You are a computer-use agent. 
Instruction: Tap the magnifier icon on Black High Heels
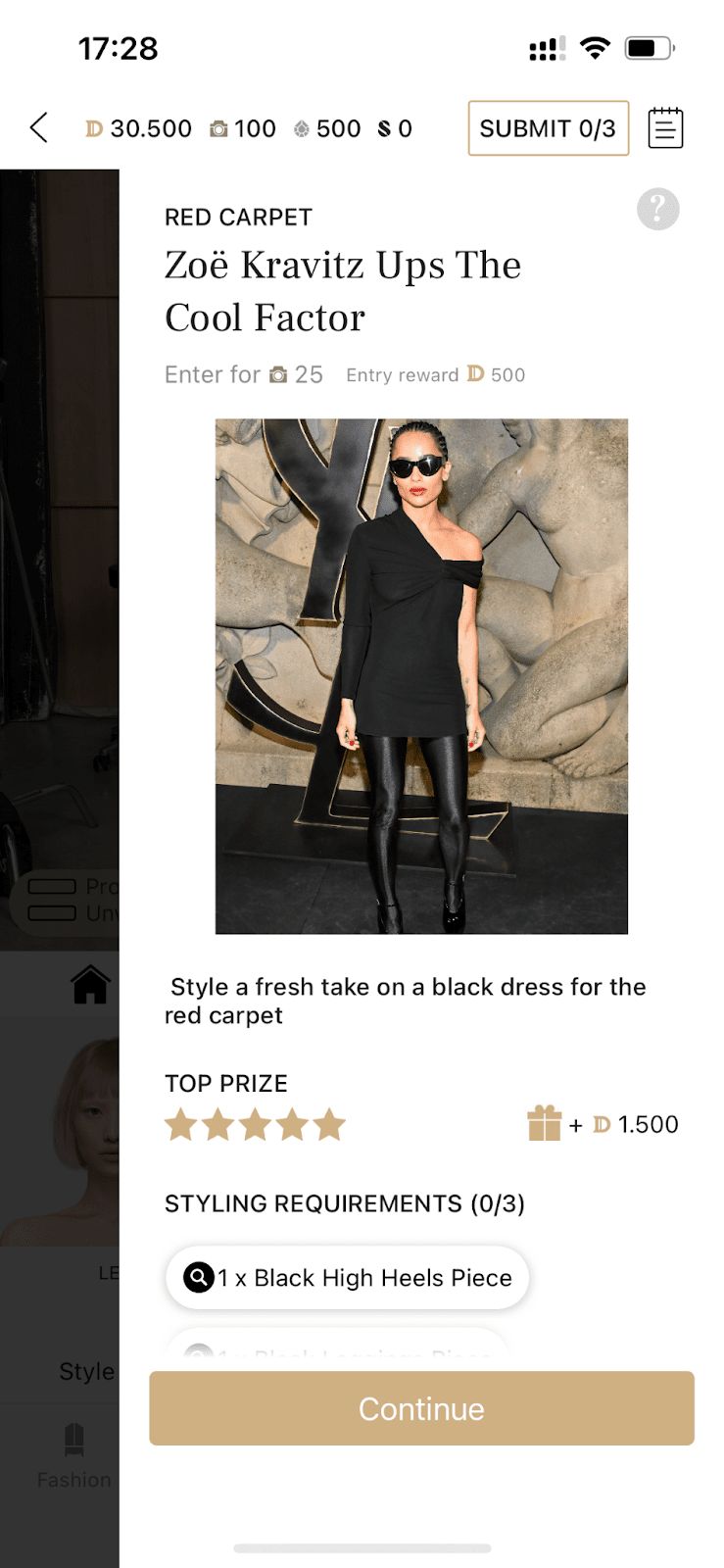click(x=199, y=1277)
